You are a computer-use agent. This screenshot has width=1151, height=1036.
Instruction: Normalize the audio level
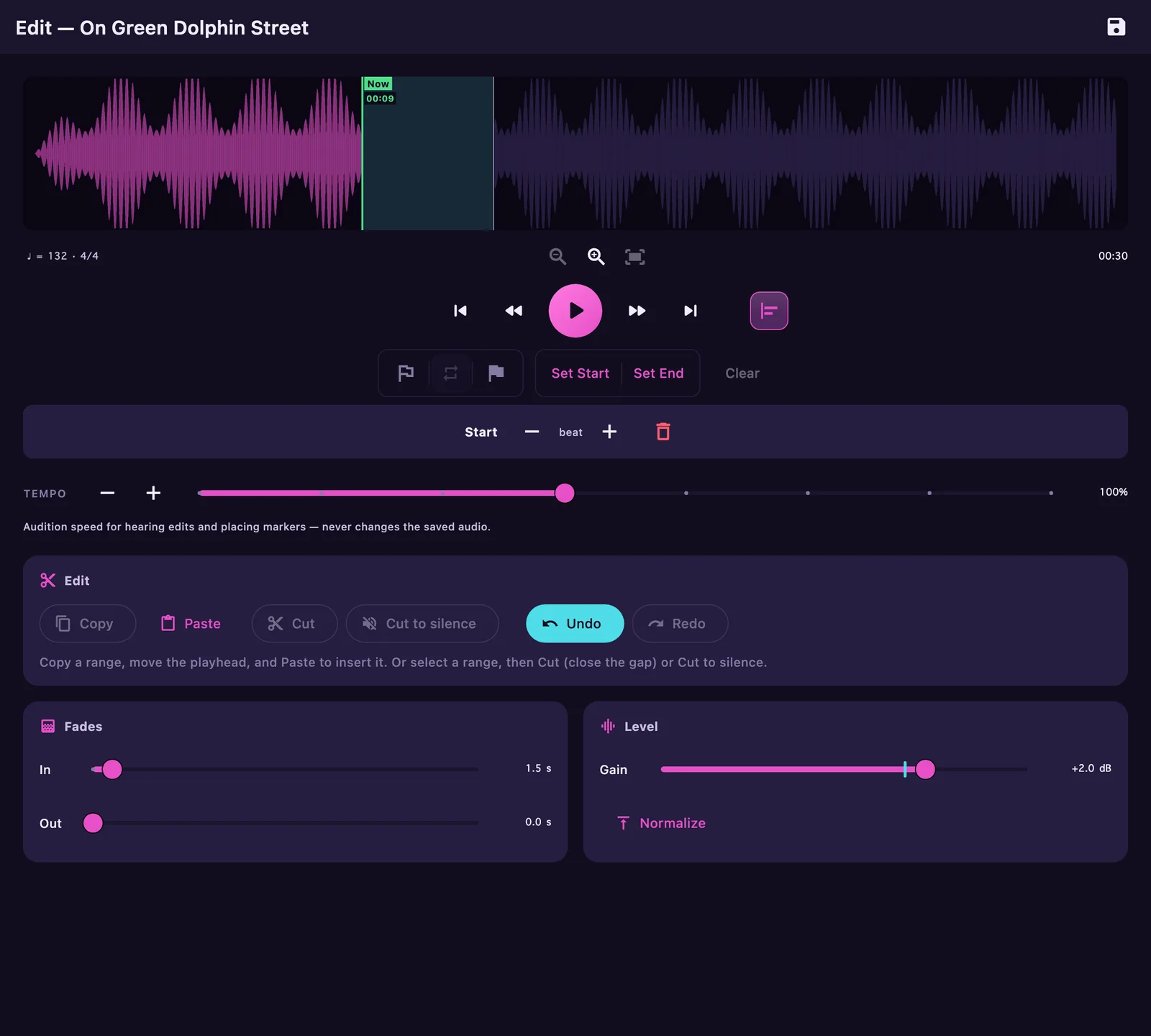(662, 823)
